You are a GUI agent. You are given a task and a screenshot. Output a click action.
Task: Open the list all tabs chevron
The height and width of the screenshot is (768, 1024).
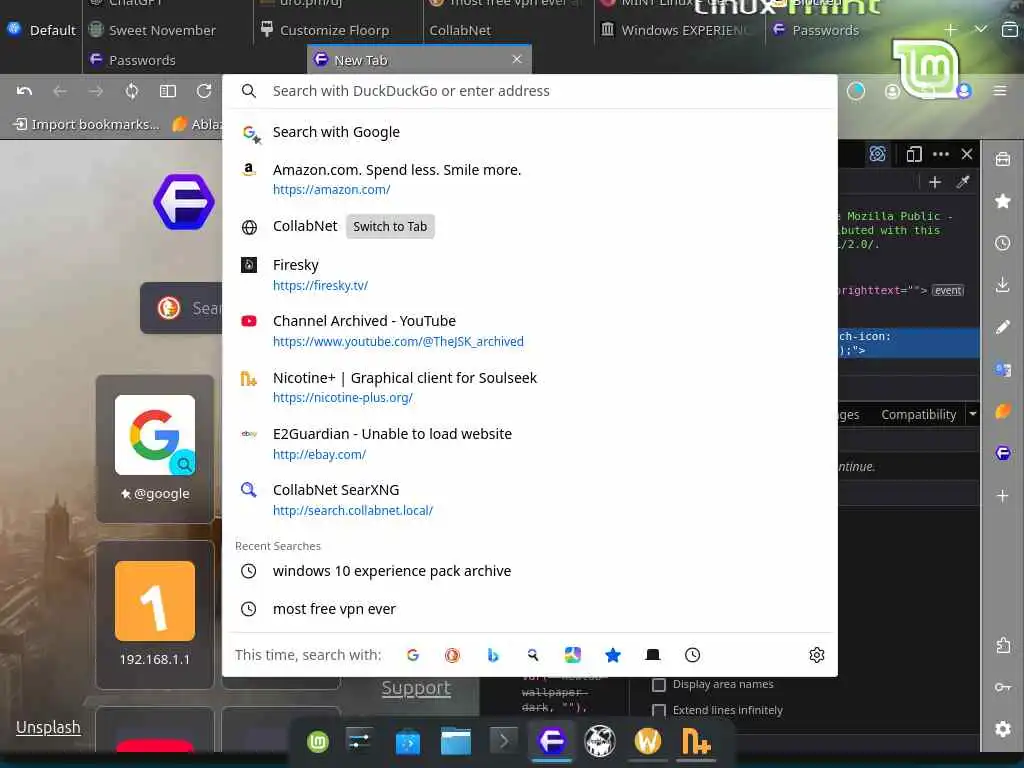(x=980, y=29)
